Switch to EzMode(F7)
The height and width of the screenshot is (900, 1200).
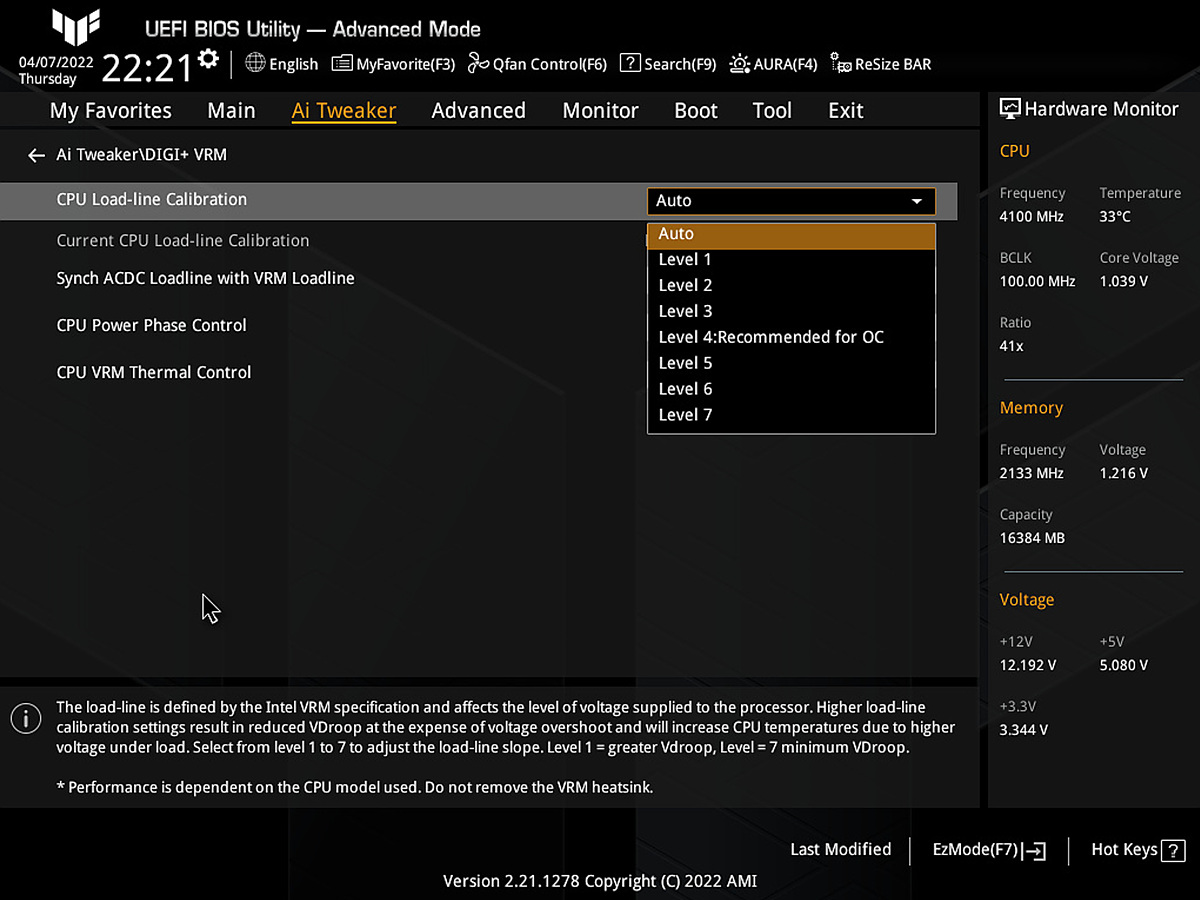[x=989, y=850]
